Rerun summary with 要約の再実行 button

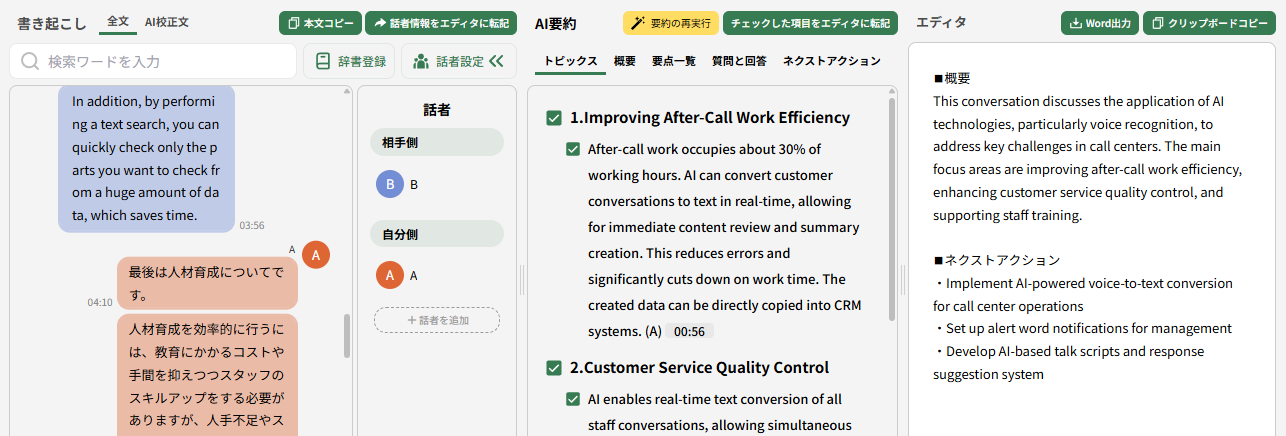tap(670, 23)
